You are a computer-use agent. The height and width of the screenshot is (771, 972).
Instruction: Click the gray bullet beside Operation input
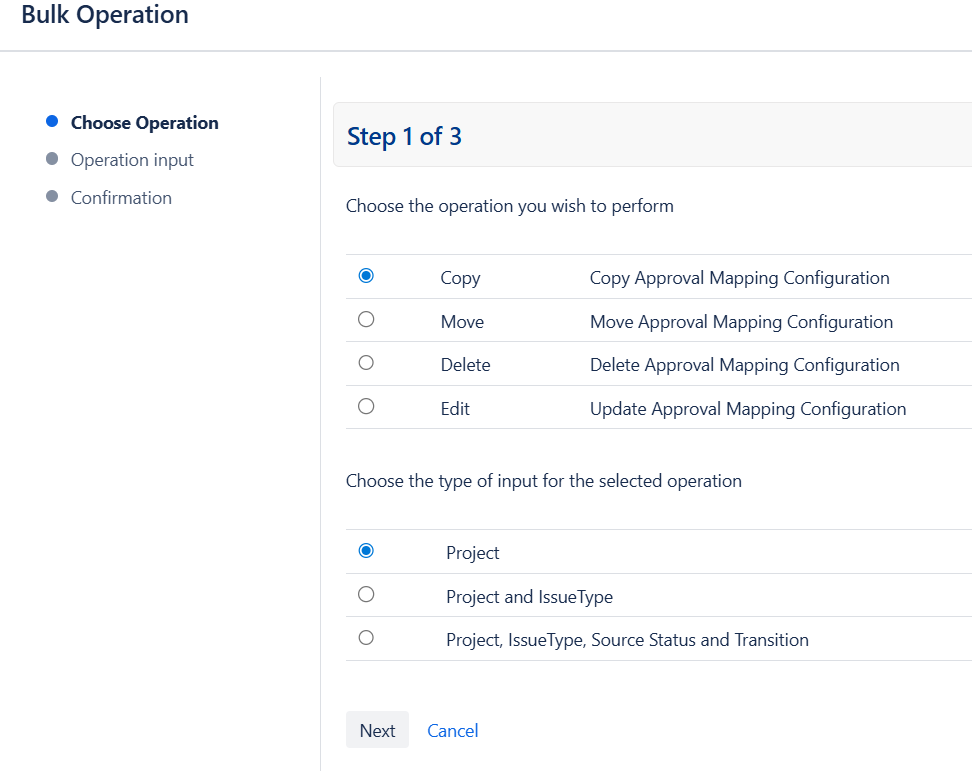52,159
